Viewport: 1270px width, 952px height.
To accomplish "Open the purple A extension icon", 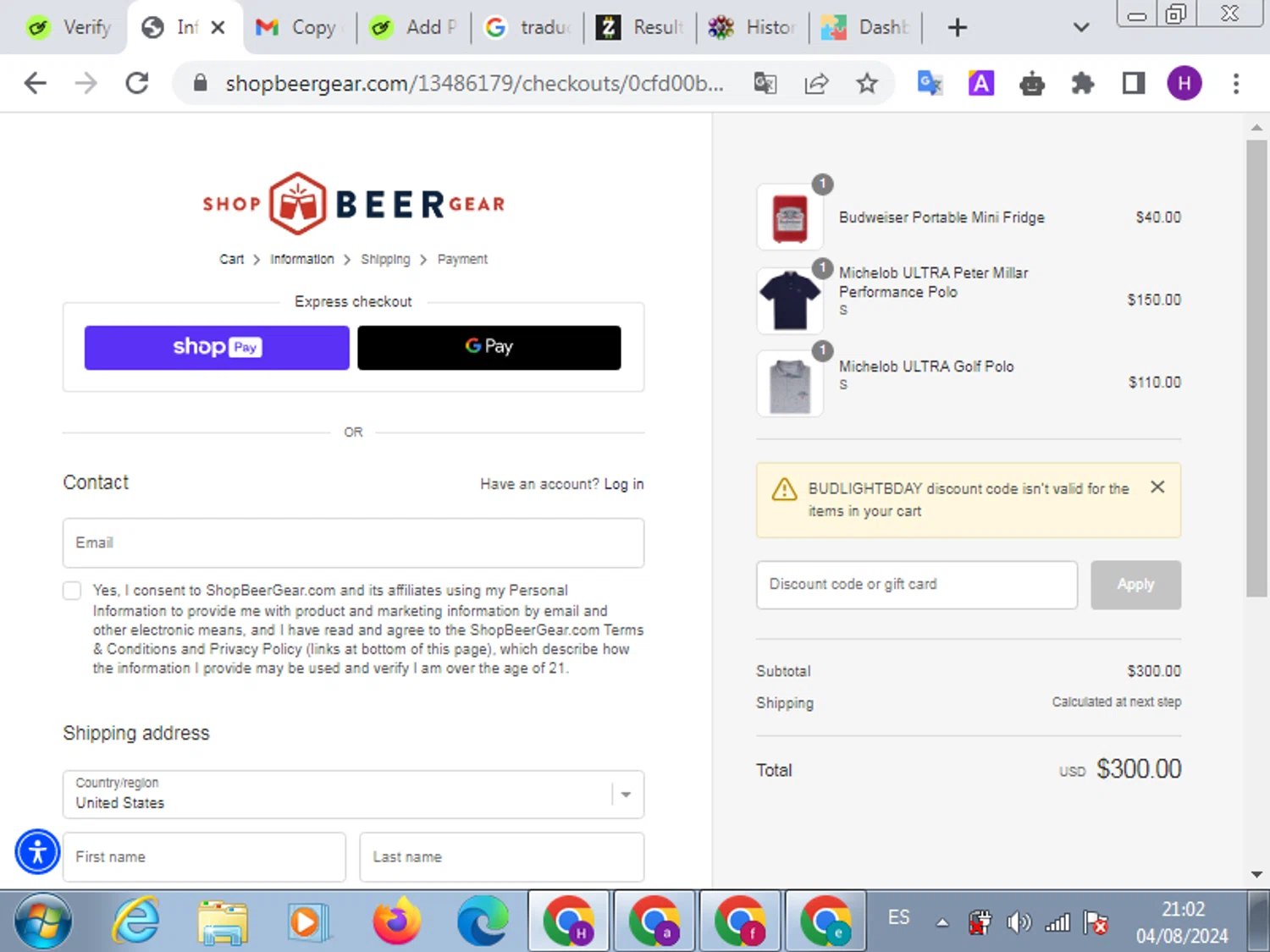I will (x=980, y=83).
